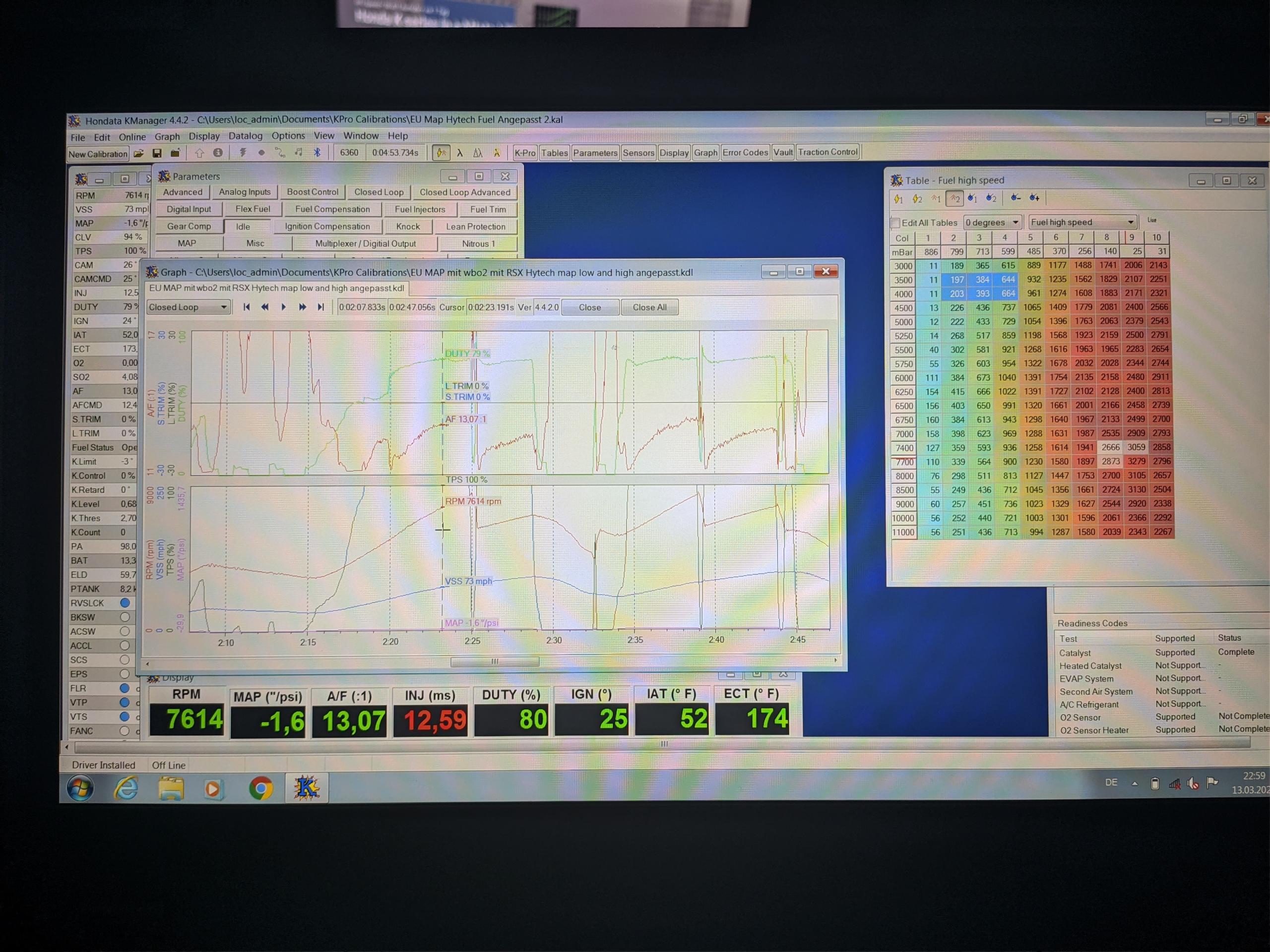Switch to the Boost Control parameters tab

(x=313, y=192)
